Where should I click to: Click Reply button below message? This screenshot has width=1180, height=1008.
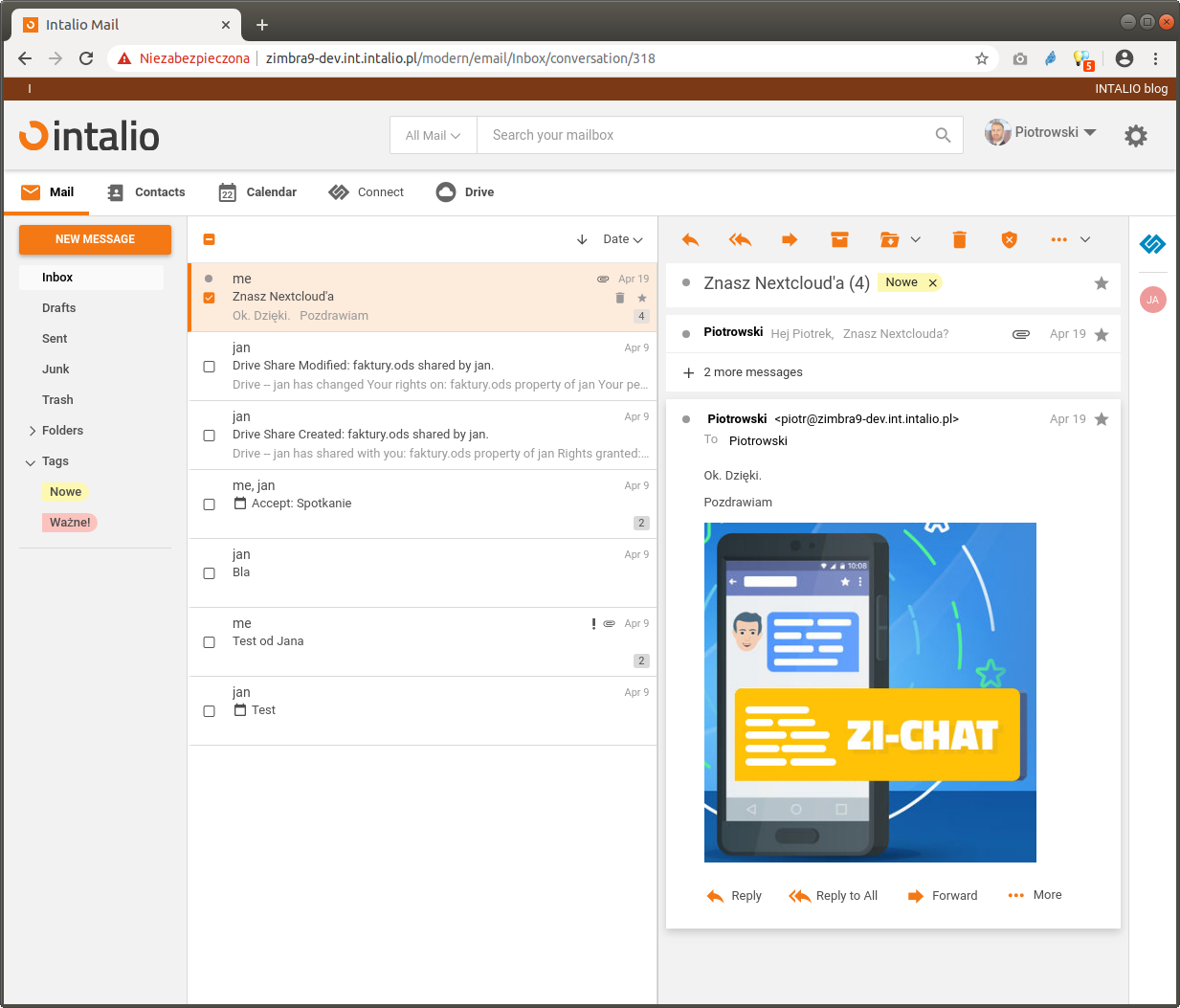point(734,896)
